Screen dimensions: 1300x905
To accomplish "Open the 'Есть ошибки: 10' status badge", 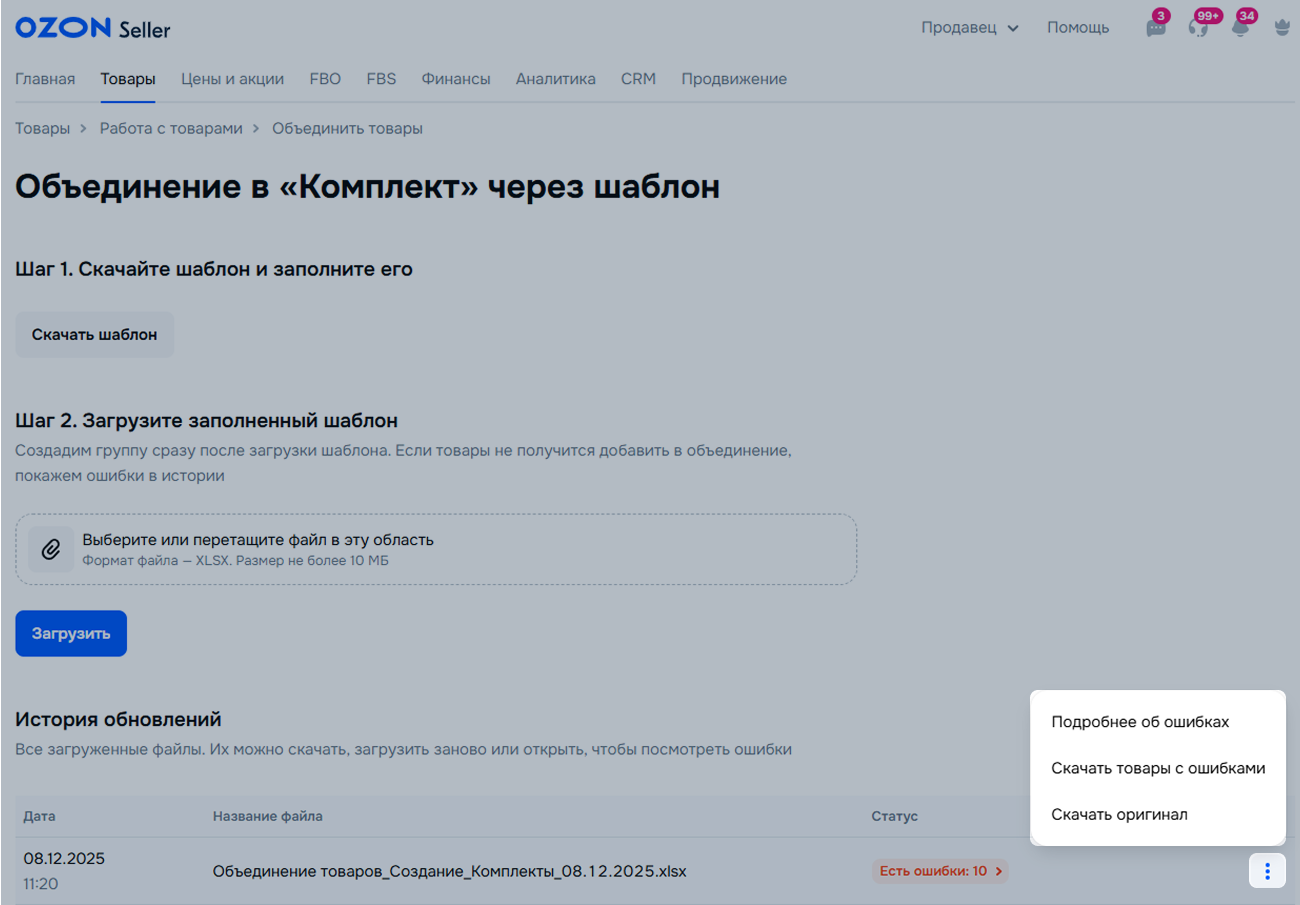I will [940, 871].
